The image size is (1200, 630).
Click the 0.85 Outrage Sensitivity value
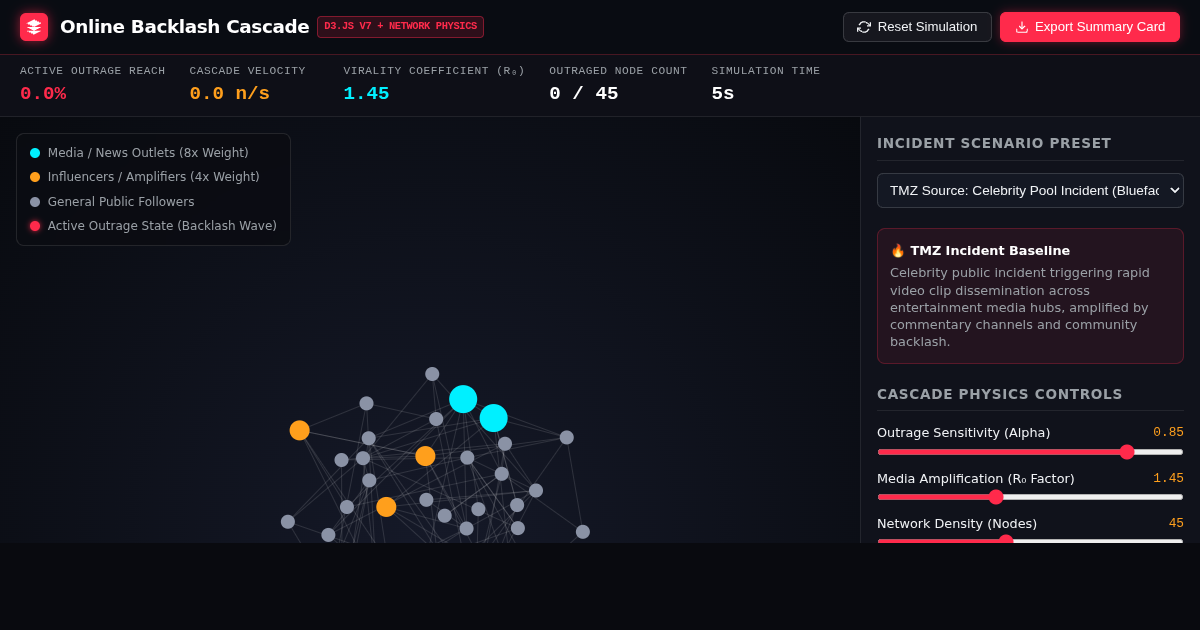point(1168,432)
